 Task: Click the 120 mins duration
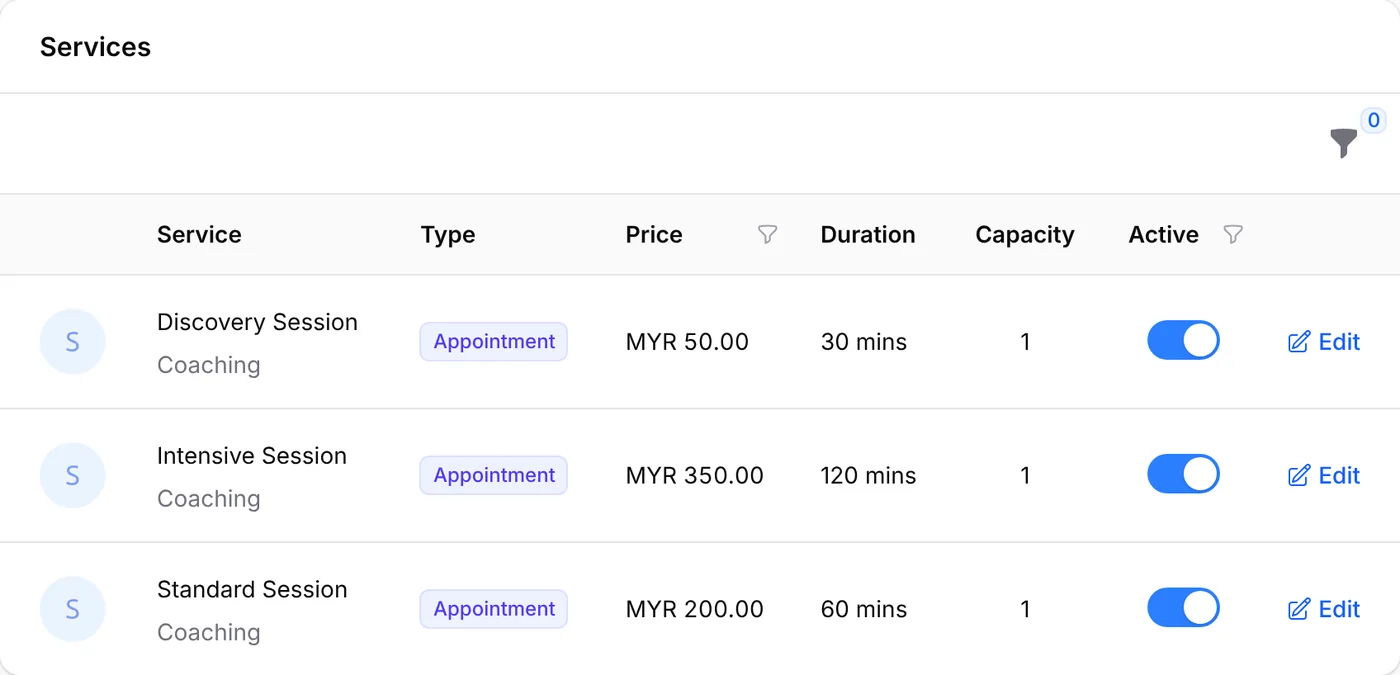869,476
